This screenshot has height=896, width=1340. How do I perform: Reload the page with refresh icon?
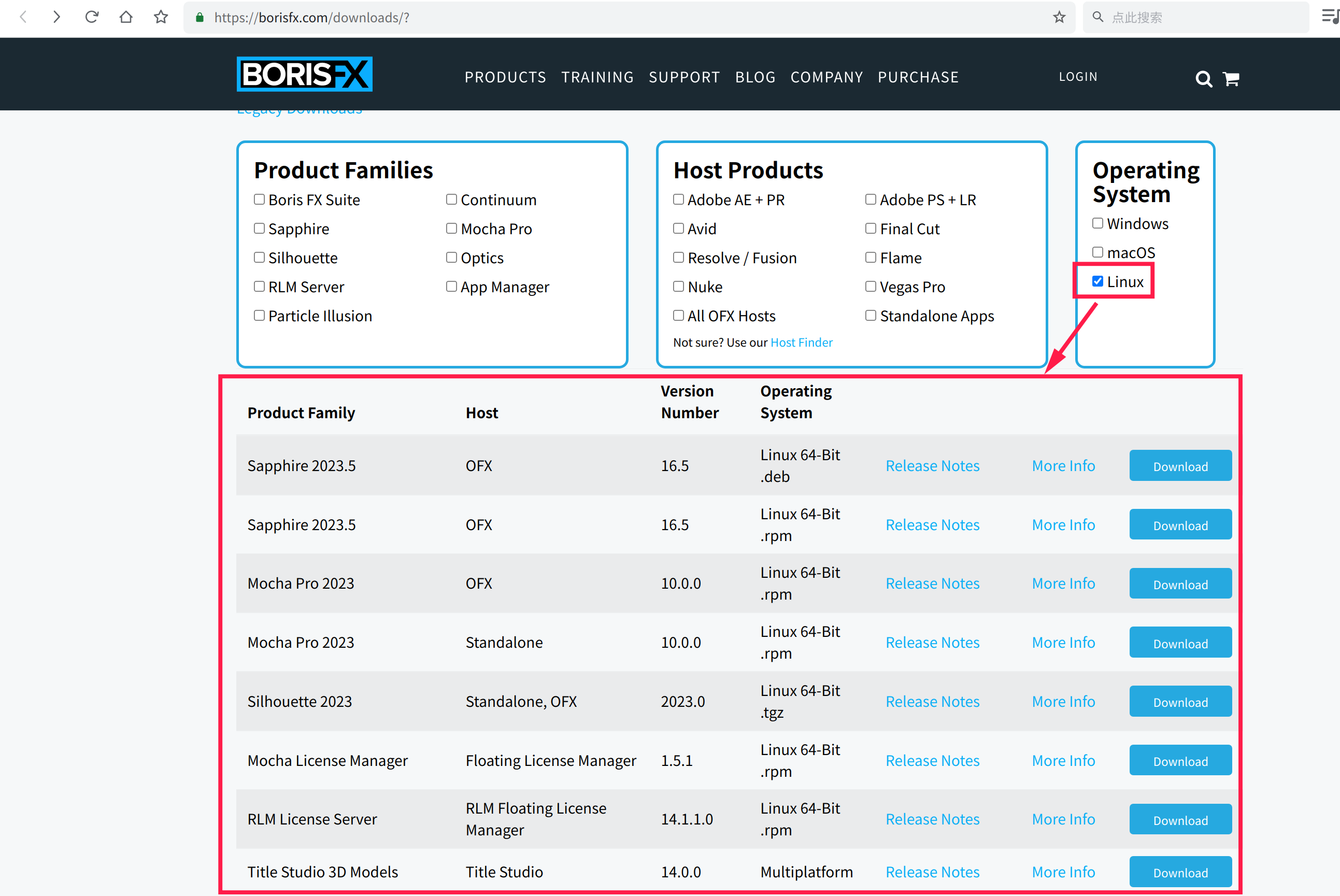click(91, 17)
